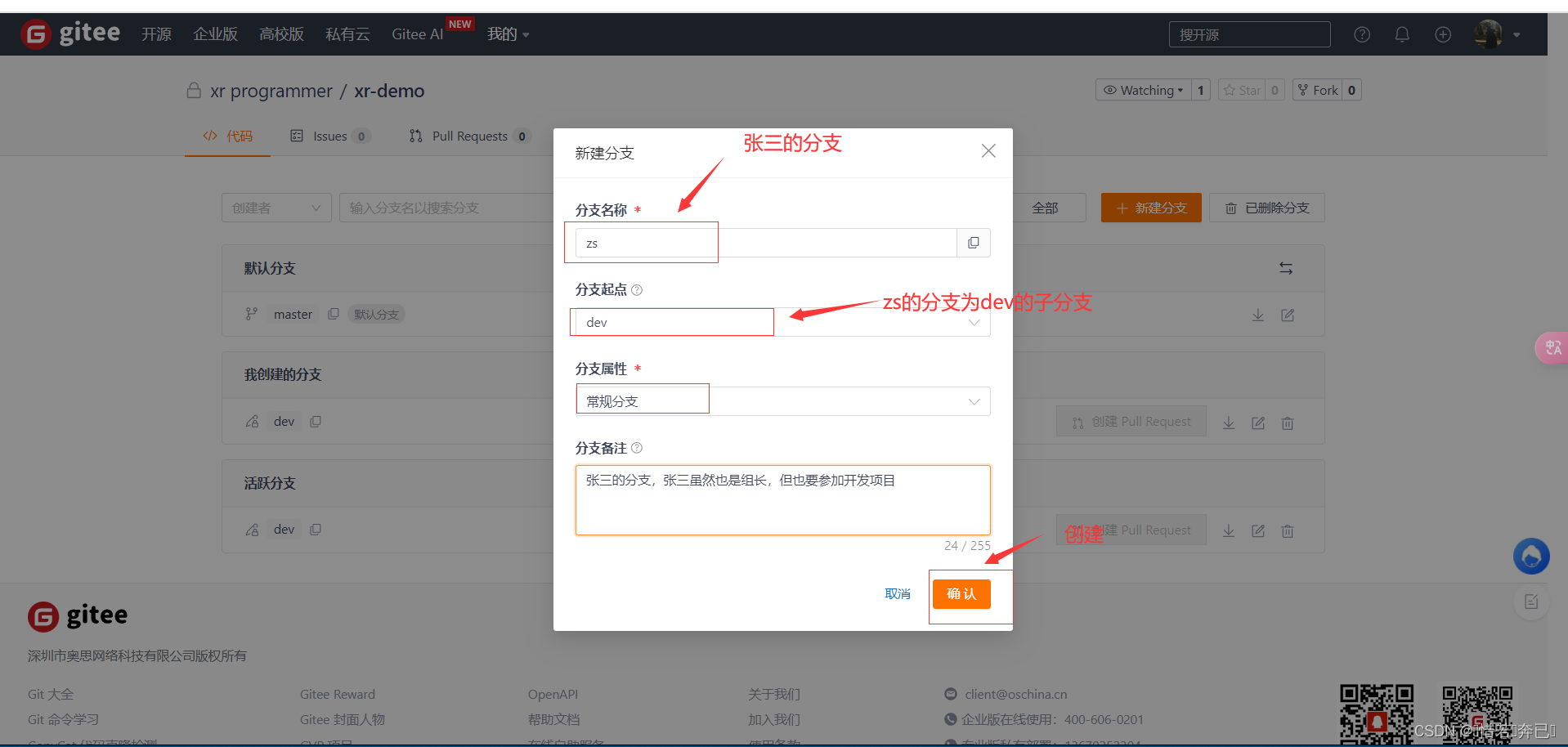Open xr programmer owner link
This screenshot has width=1568, height=747.
[x=271, y=91]
